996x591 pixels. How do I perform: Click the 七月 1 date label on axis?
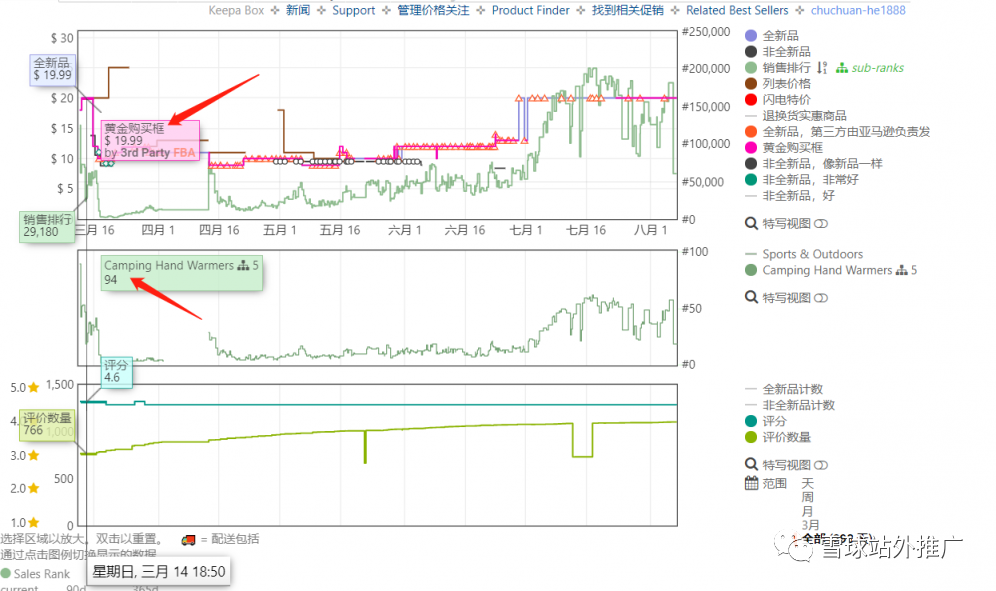pyautogui.click(x=526, y=230)
